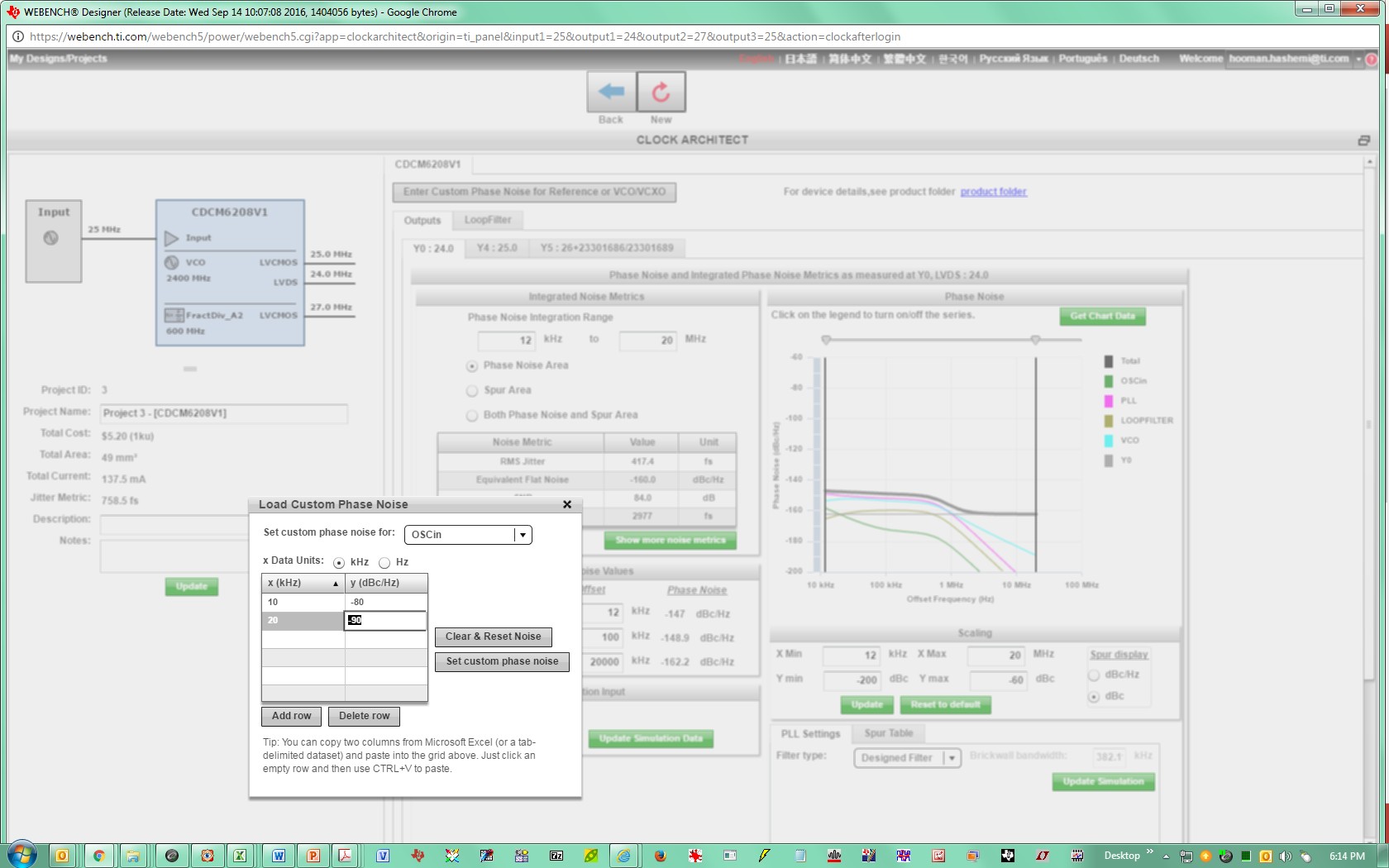Click the Input source block icon
This screenshot has width=1389, height=868.
click(50, 238)
